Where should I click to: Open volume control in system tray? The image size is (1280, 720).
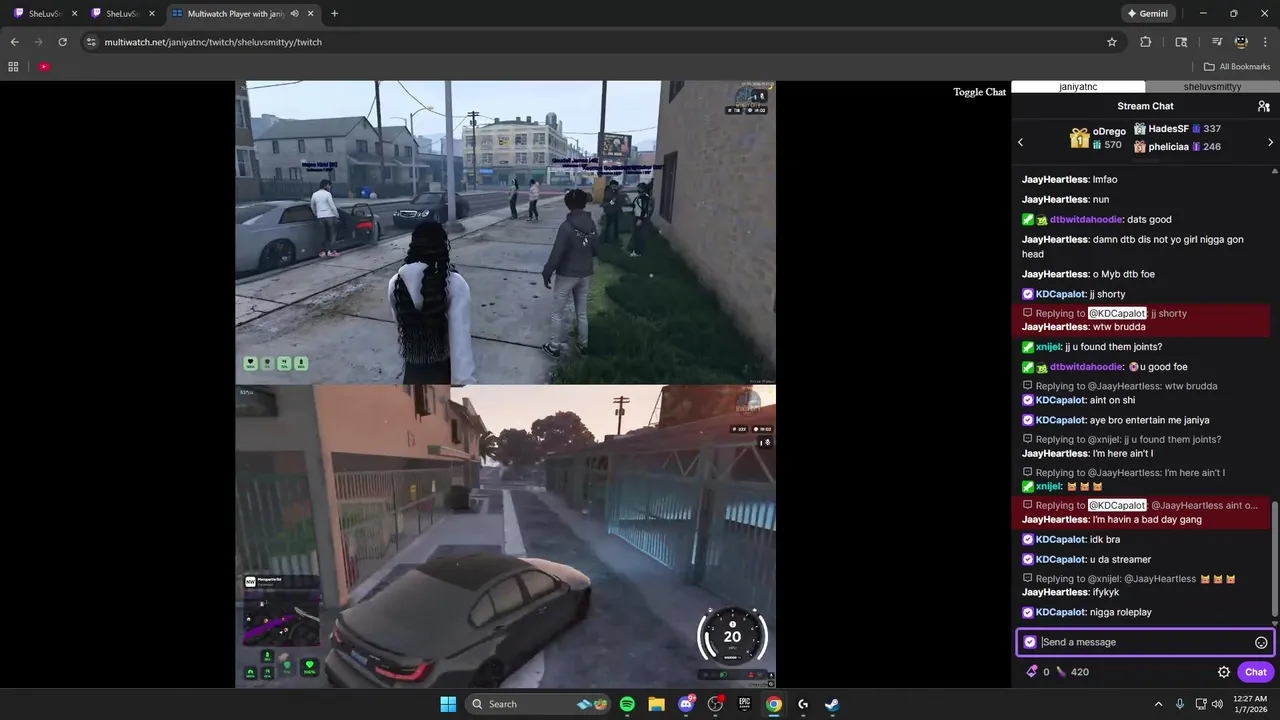(x=1217, y=704)
